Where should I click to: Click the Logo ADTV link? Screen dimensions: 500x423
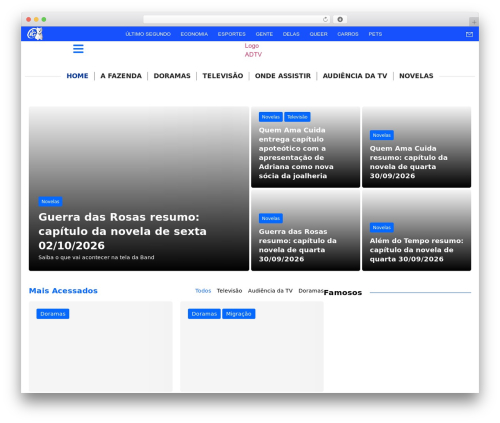coord(253,50)
